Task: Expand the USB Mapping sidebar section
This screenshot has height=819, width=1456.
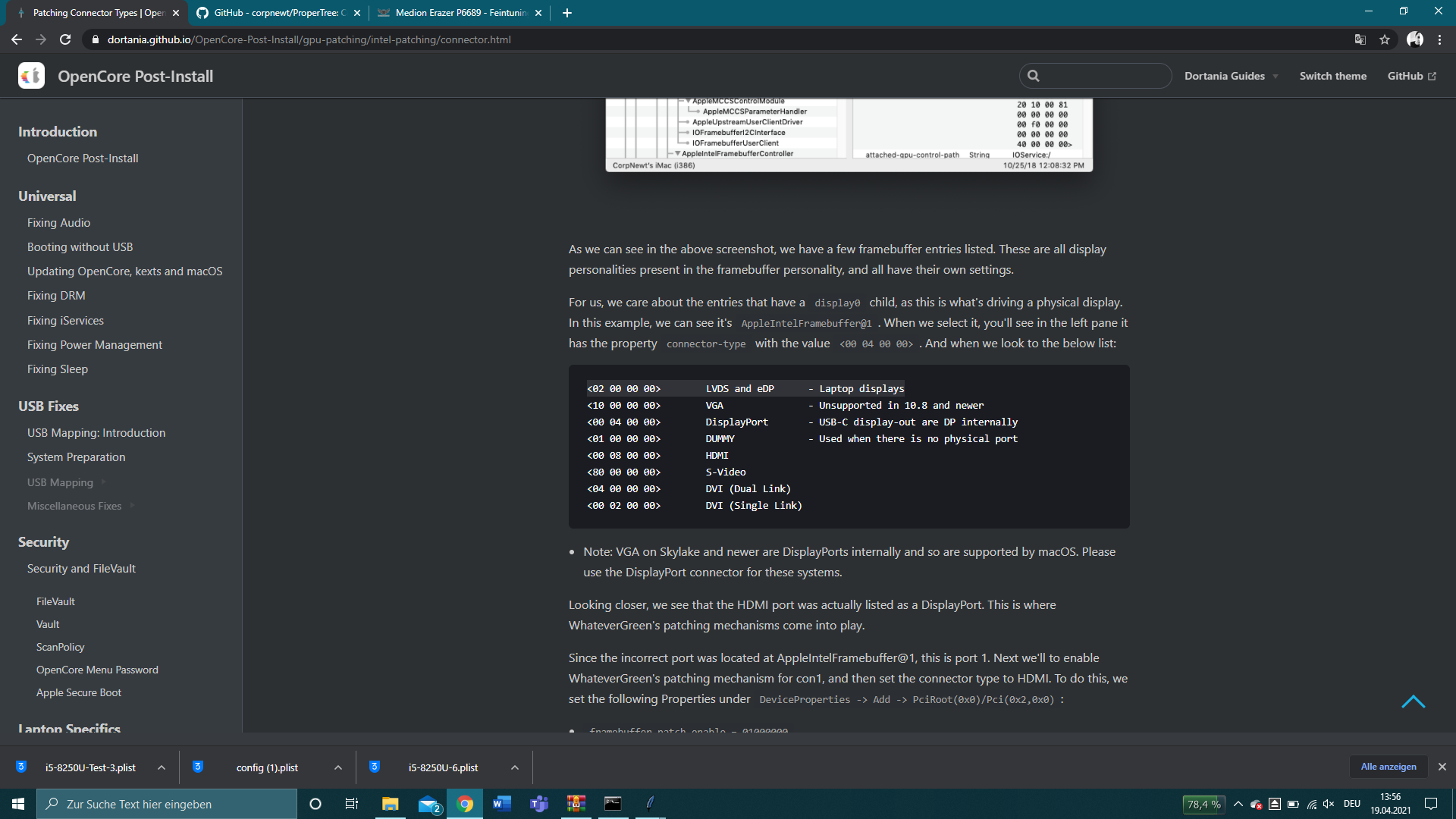Action: (61, 482)
